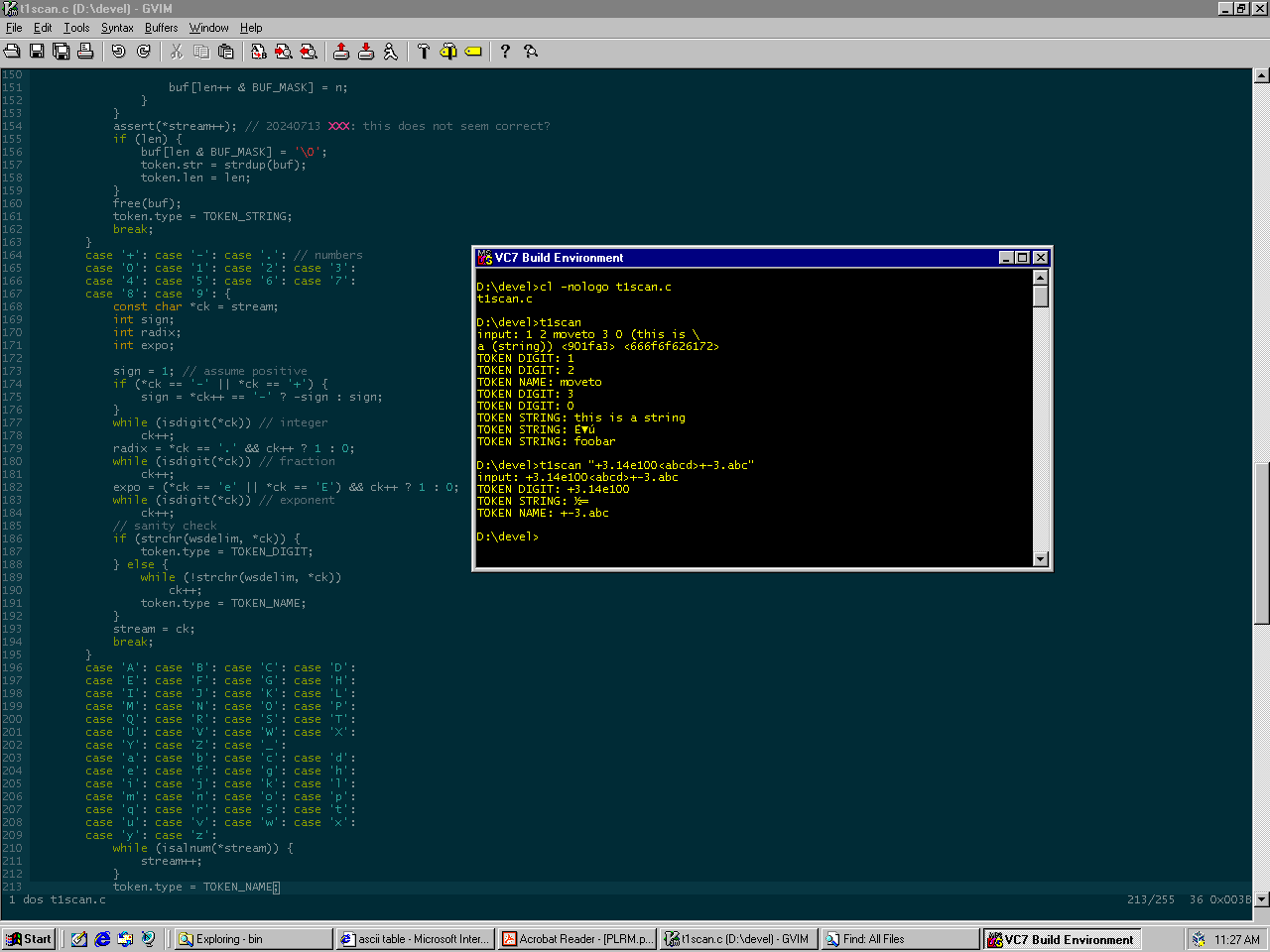Redo the change with the toolbar icon
This screenshot has width=1270, height=952.
tap(144, 51)
